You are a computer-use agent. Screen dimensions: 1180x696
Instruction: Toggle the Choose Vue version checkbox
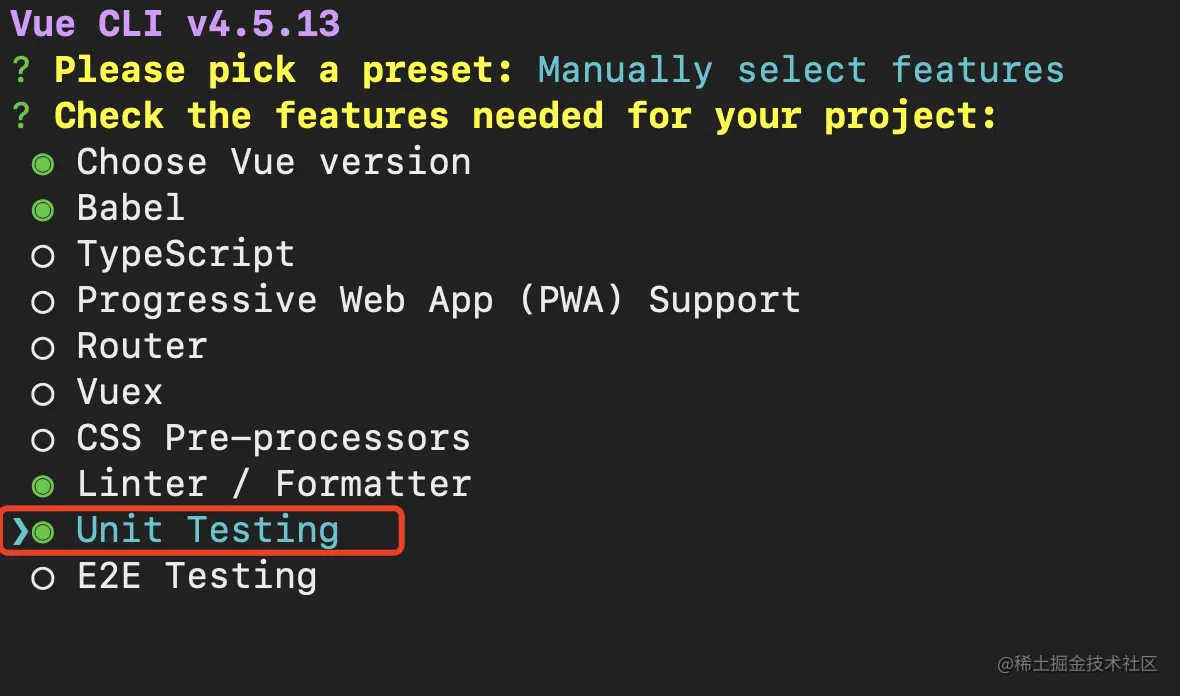tap(42, 164)
